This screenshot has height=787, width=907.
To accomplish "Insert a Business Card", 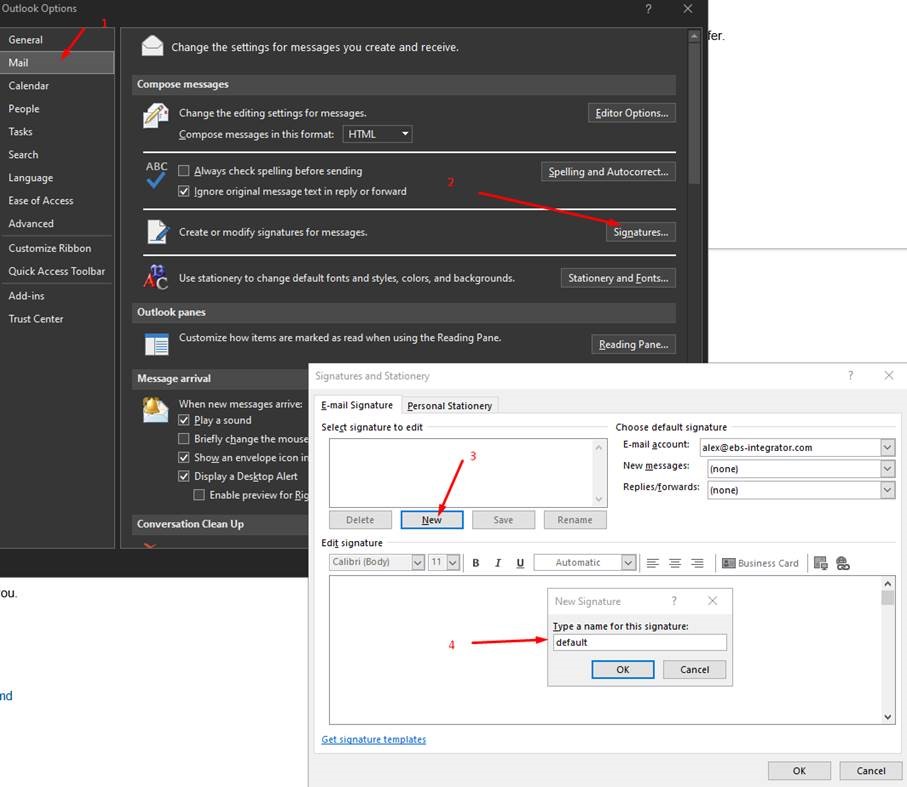I will (x=760, y=563).
